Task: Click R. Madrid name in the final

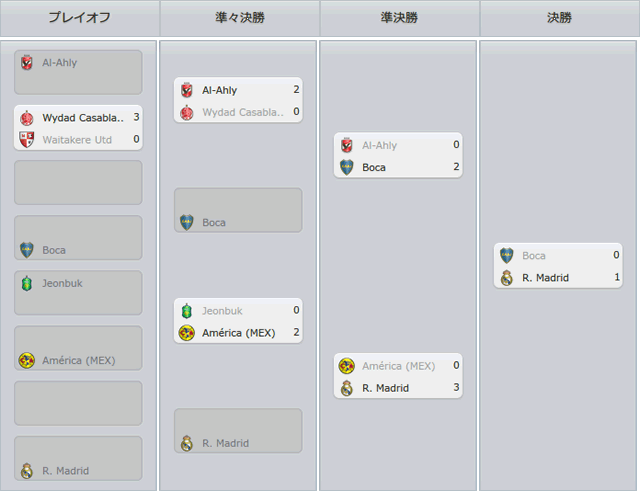Action: 545,278
